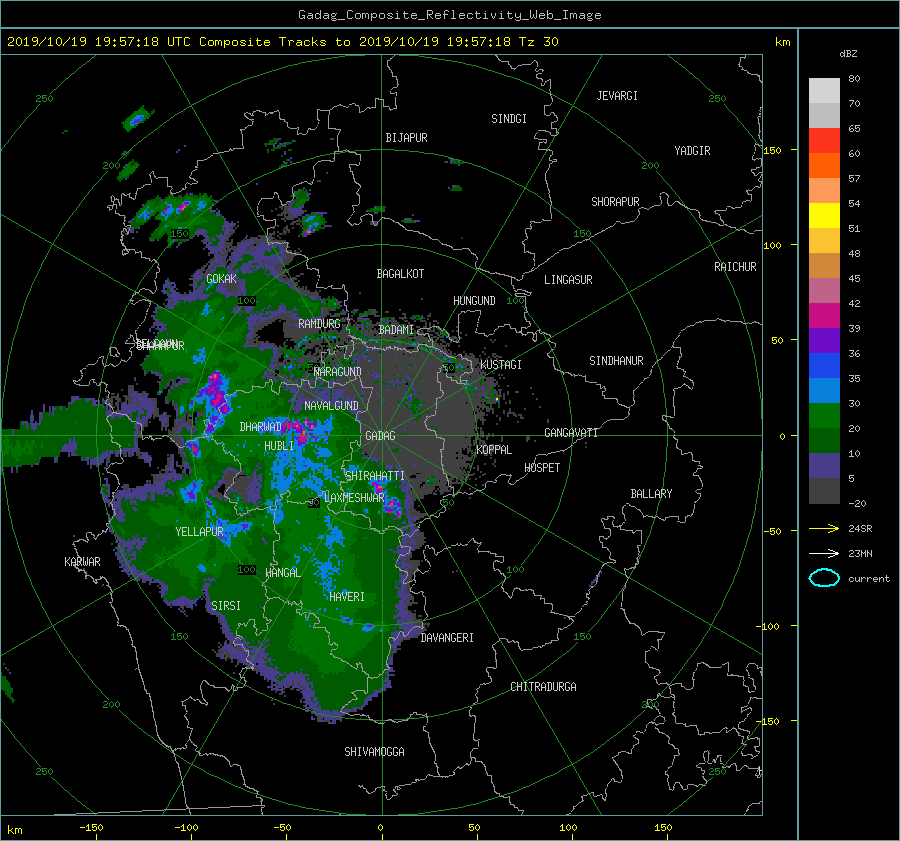Pick the white 70-80 dBZ color swatch
Screen dimensions: 900x841
point(824,91)
